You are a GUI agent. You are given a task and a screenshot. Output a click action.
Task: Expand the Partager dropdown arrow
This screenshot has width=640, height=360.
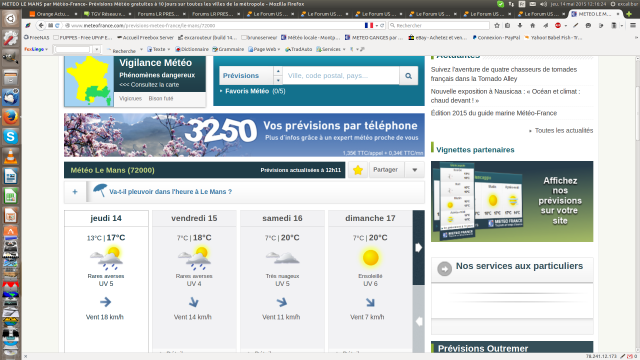[x=415, y=170]
